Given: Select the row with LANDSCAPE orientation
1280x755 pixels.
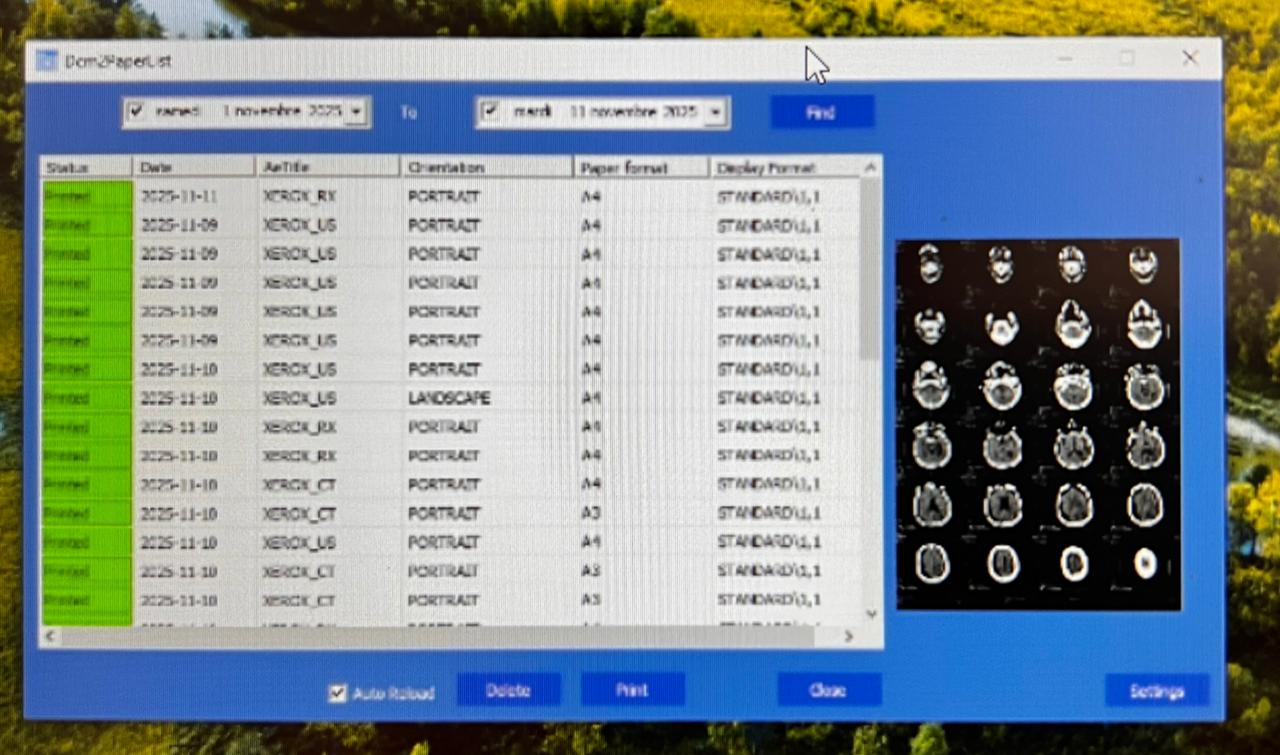Looking at the screenshot, I should 449,398.
